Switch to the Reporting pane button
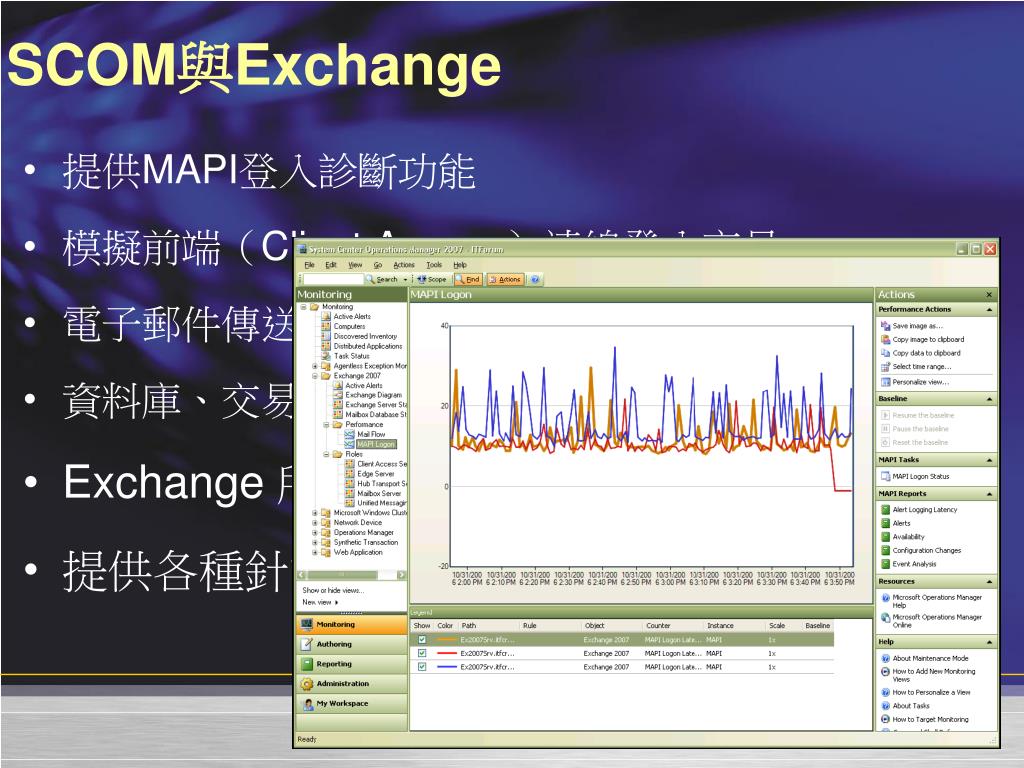This screenshot has height=768, width=1024. [x=351, y=664]
